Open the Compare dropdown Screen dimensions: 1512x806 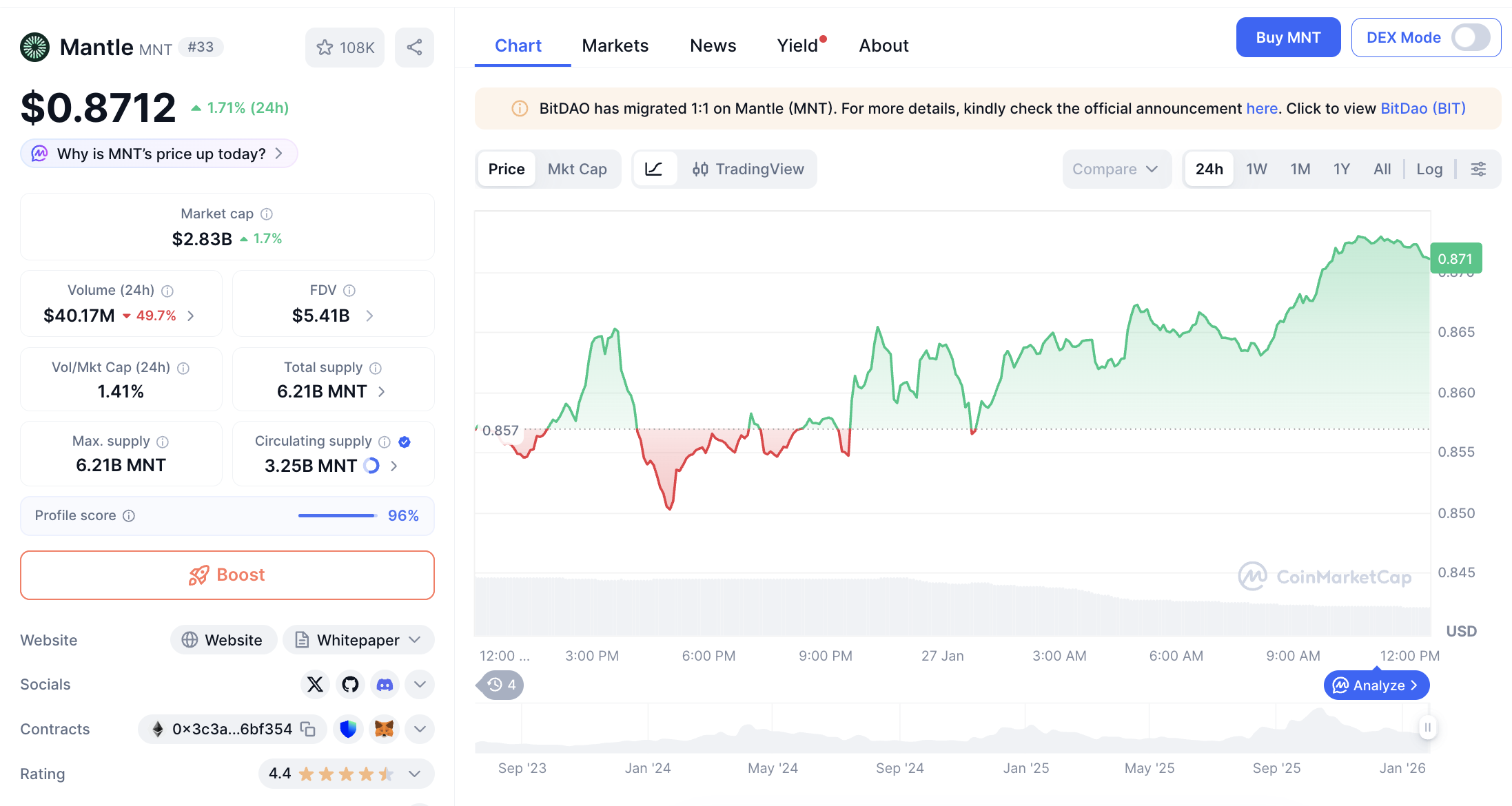click(x=1115, y=169)
